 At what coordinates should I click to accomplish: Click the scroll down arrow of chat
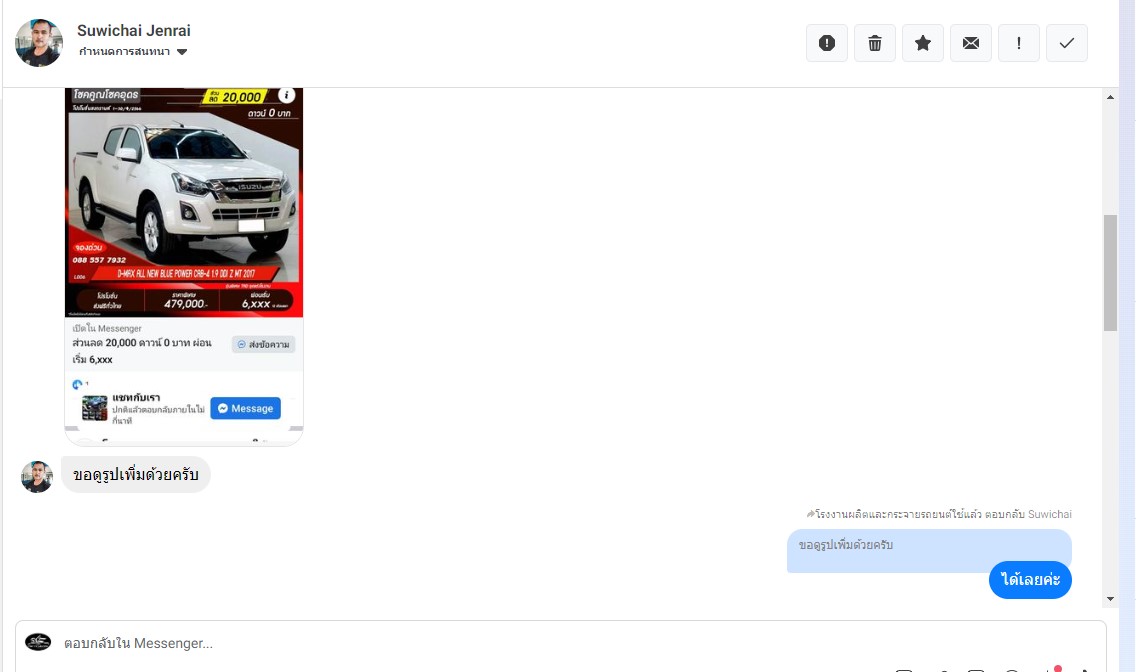click(x=1110, y=599)
